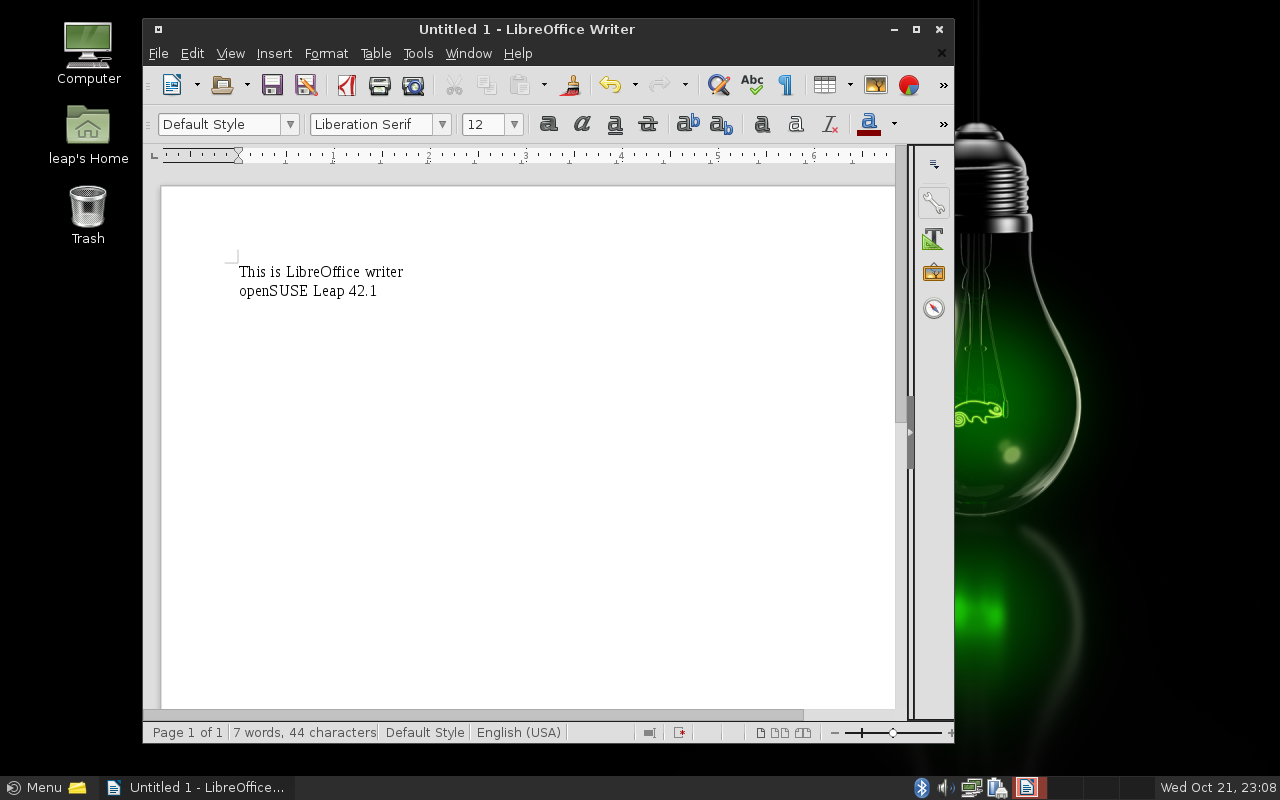The height and width of the screenshot is (800, 1280).
Task: Open Find & Replace tool
Action: click(718, 85)
